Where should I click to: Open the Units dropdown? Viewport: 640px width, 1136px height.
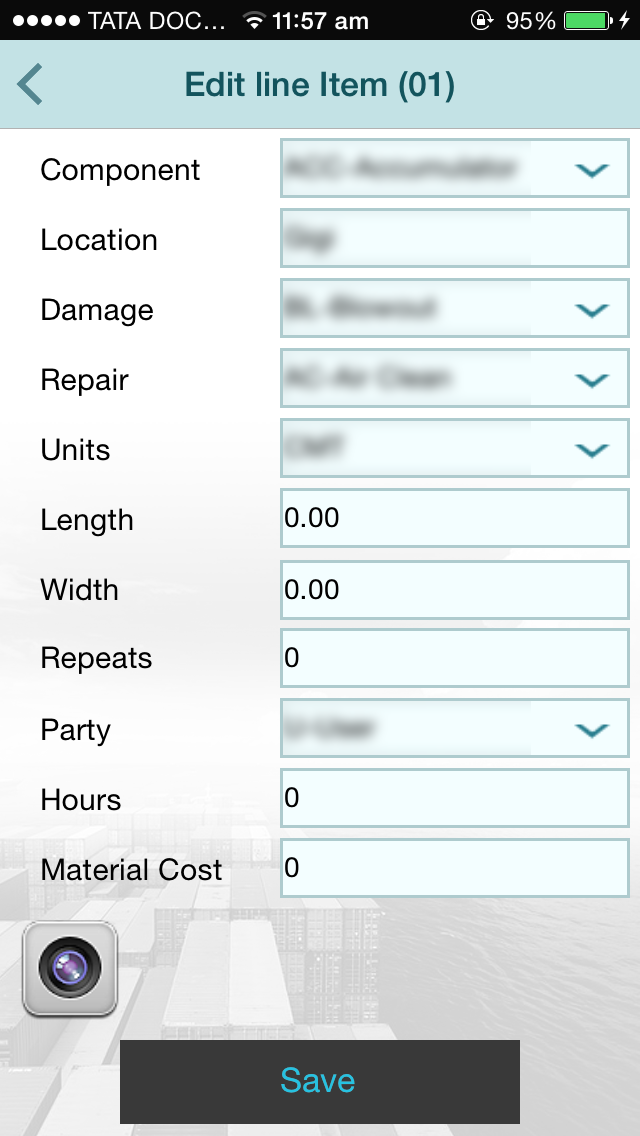click(x=455, y=449)
